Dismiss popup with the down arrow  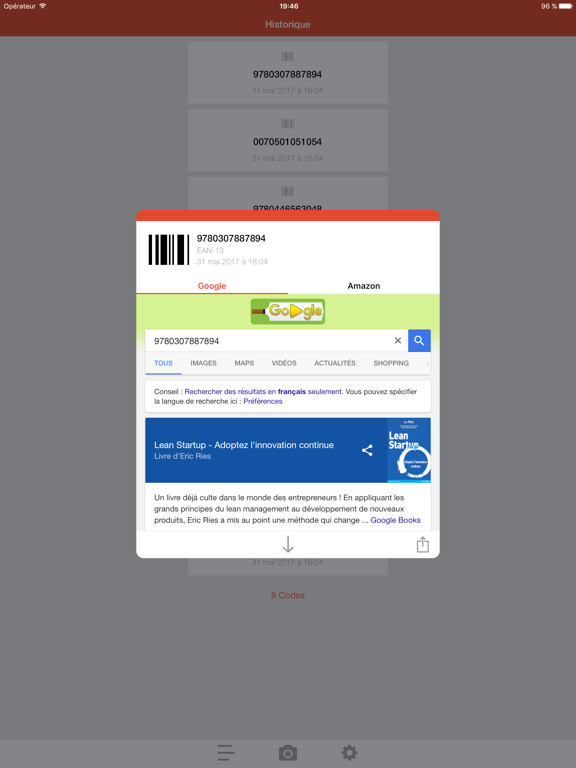(x=288, y=544)
